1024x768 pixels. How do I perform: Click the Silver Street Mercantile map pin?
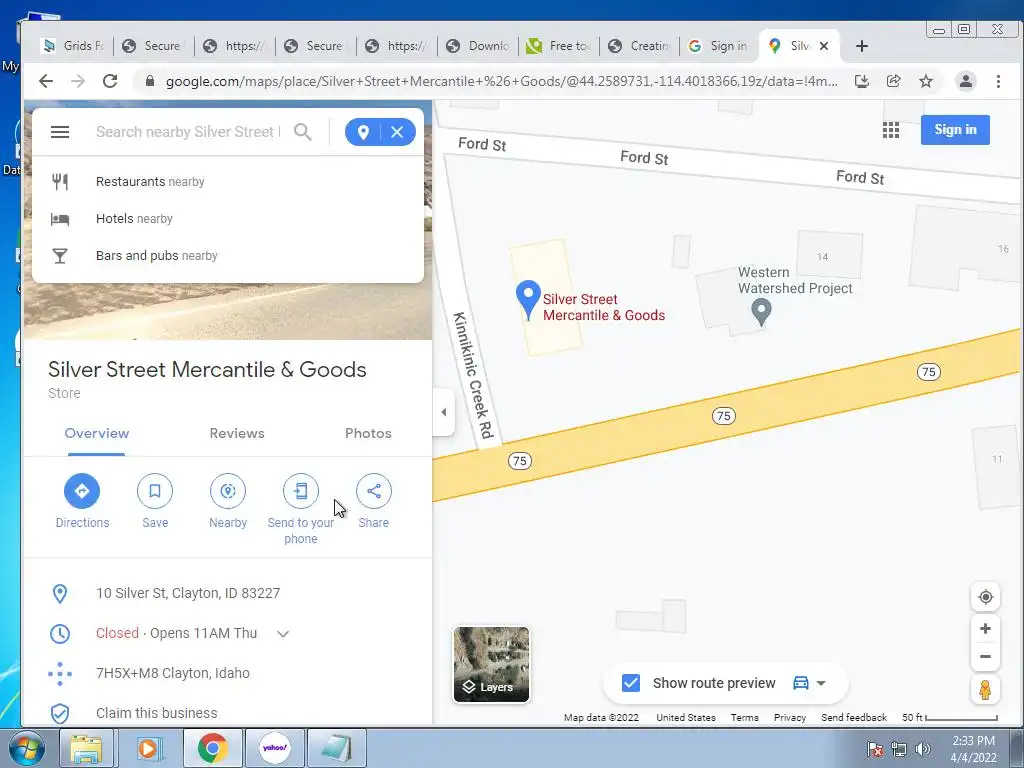pos(528,299)
